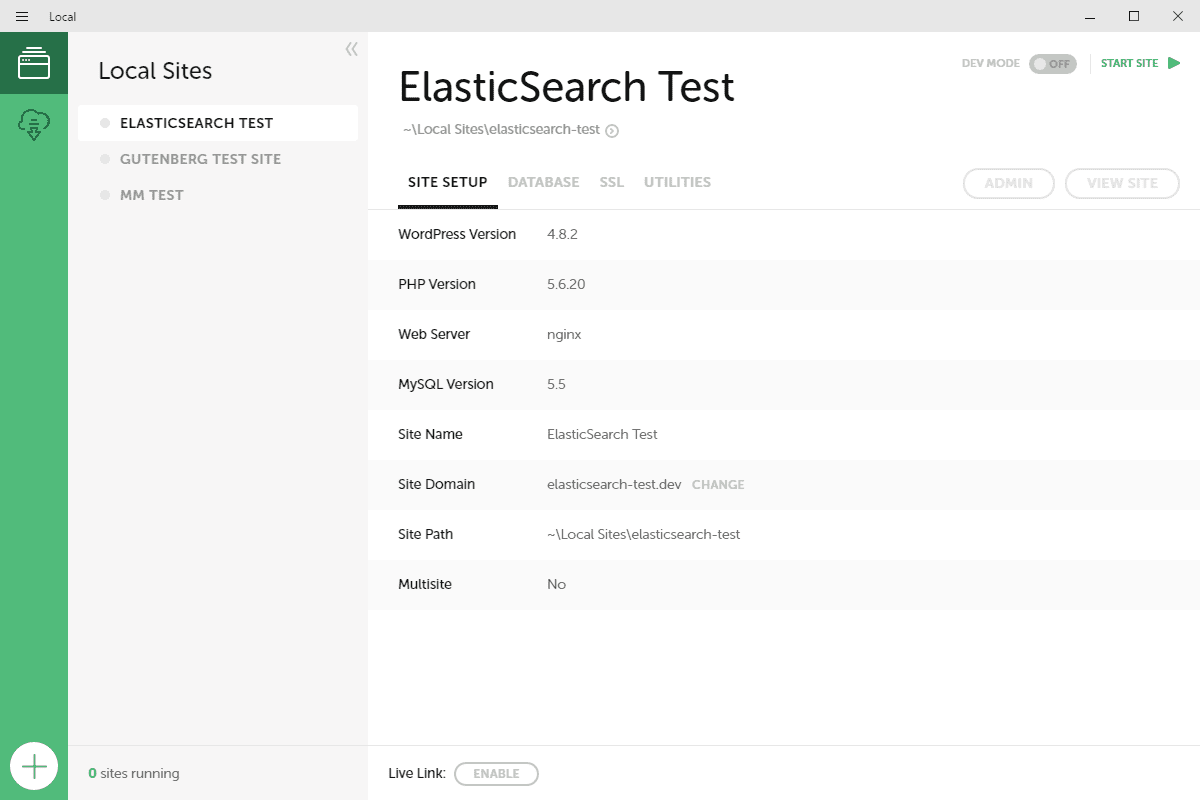The width and height of the screenshot is (1200, 800).
Task: Open the hamburger menu in title bar
Action: point(22,16)
